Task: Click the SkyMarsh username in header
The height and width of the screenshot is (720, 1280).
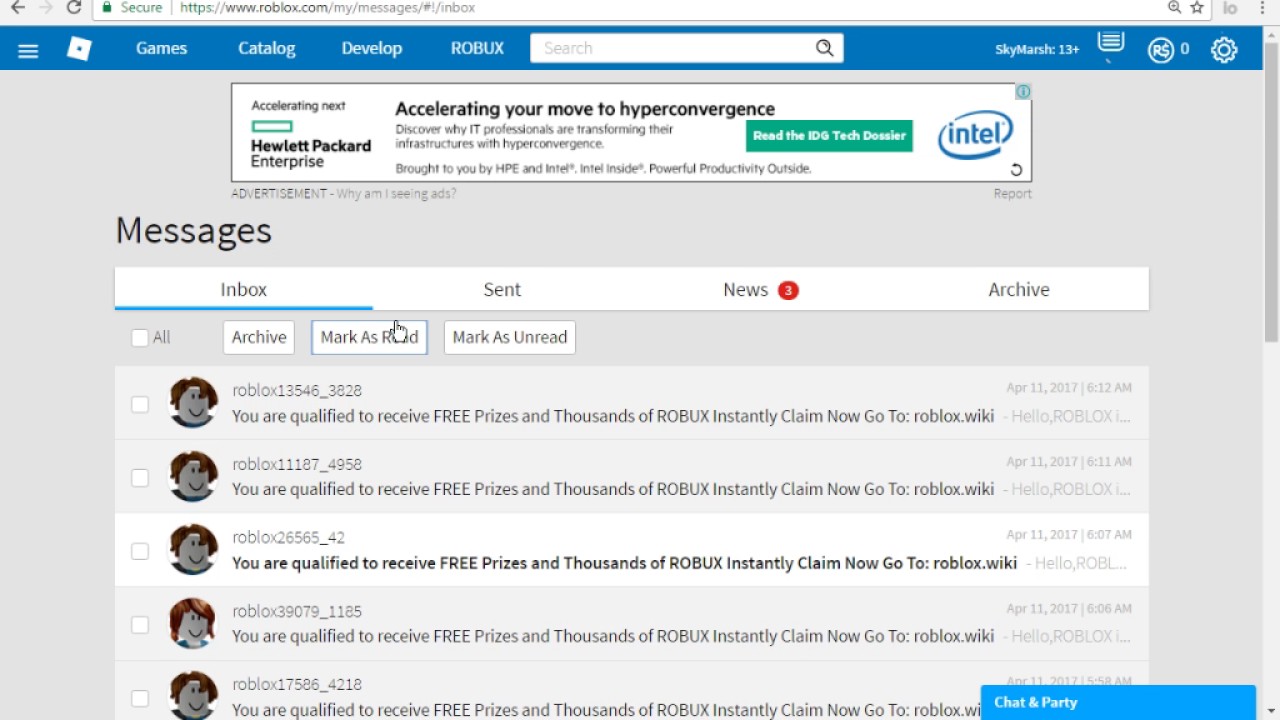Action: 1037,49
